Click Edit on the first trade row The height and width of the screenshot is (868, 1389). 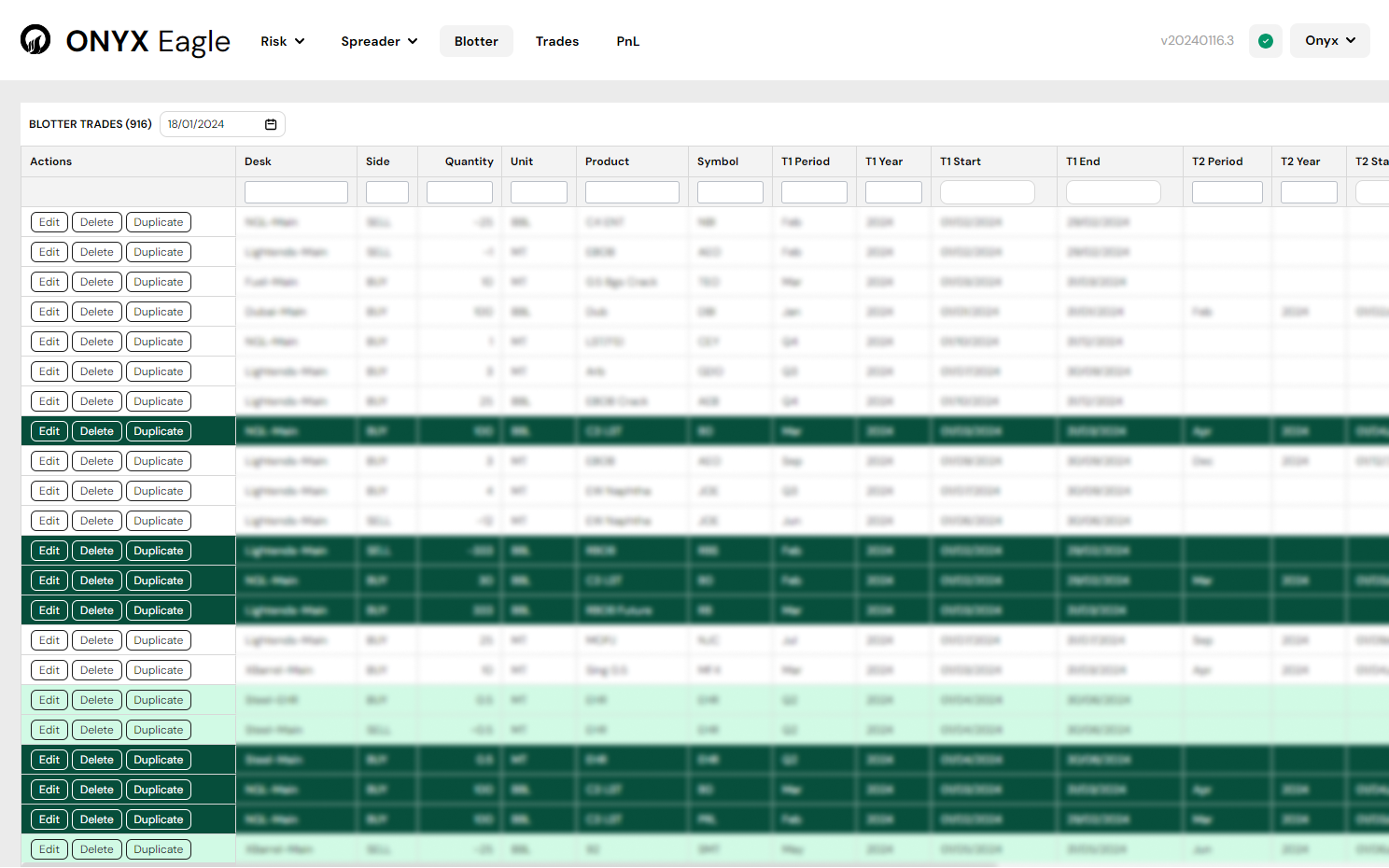[x=49, y=222]
